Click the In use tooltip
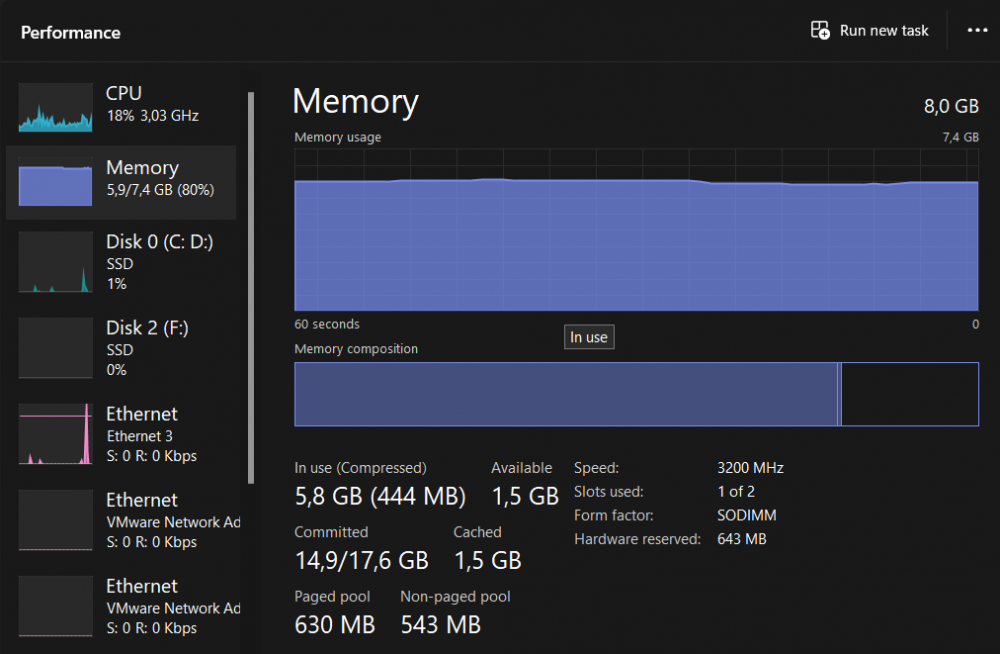Image resolution: width=1000 pixels, height=654 pixels. (589, 337)
